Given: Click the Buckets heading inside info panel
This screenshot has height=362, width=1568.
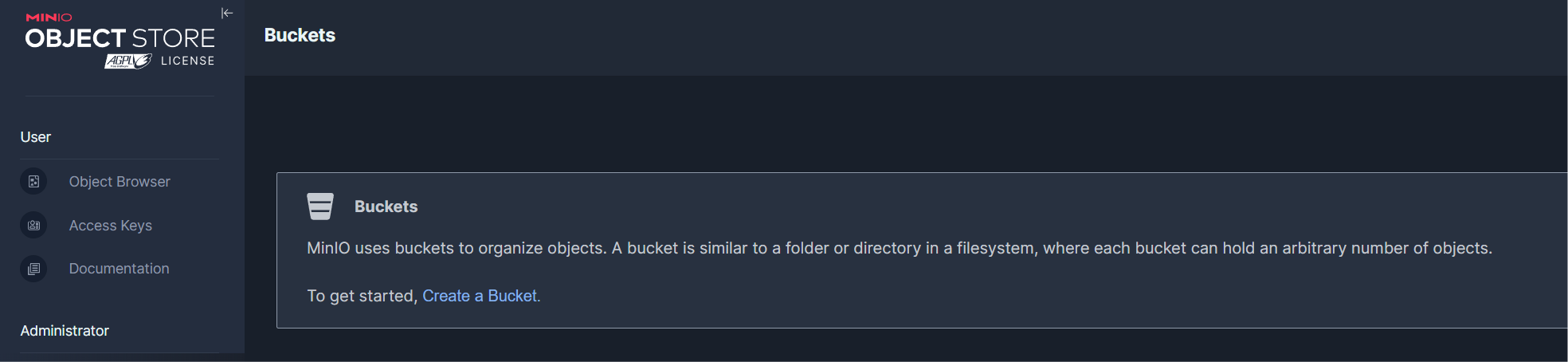Looking at the screenshot, I should 386,207.
